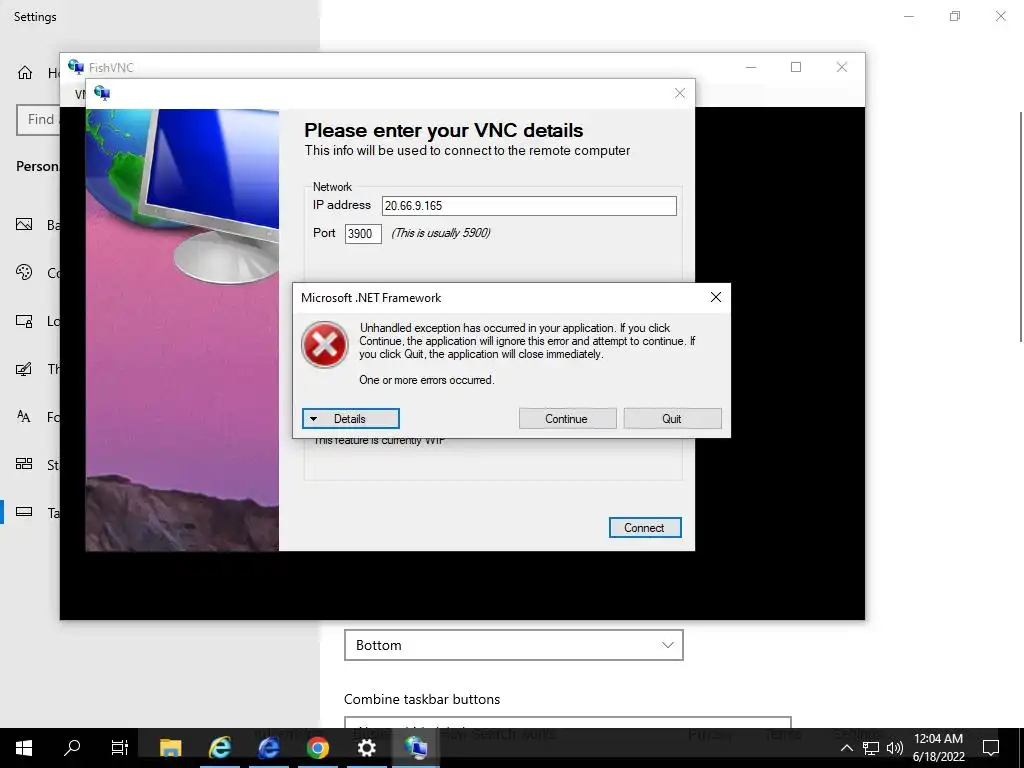Click the Find a setting search box
The image size is (1024, 768).
(39, 120)
